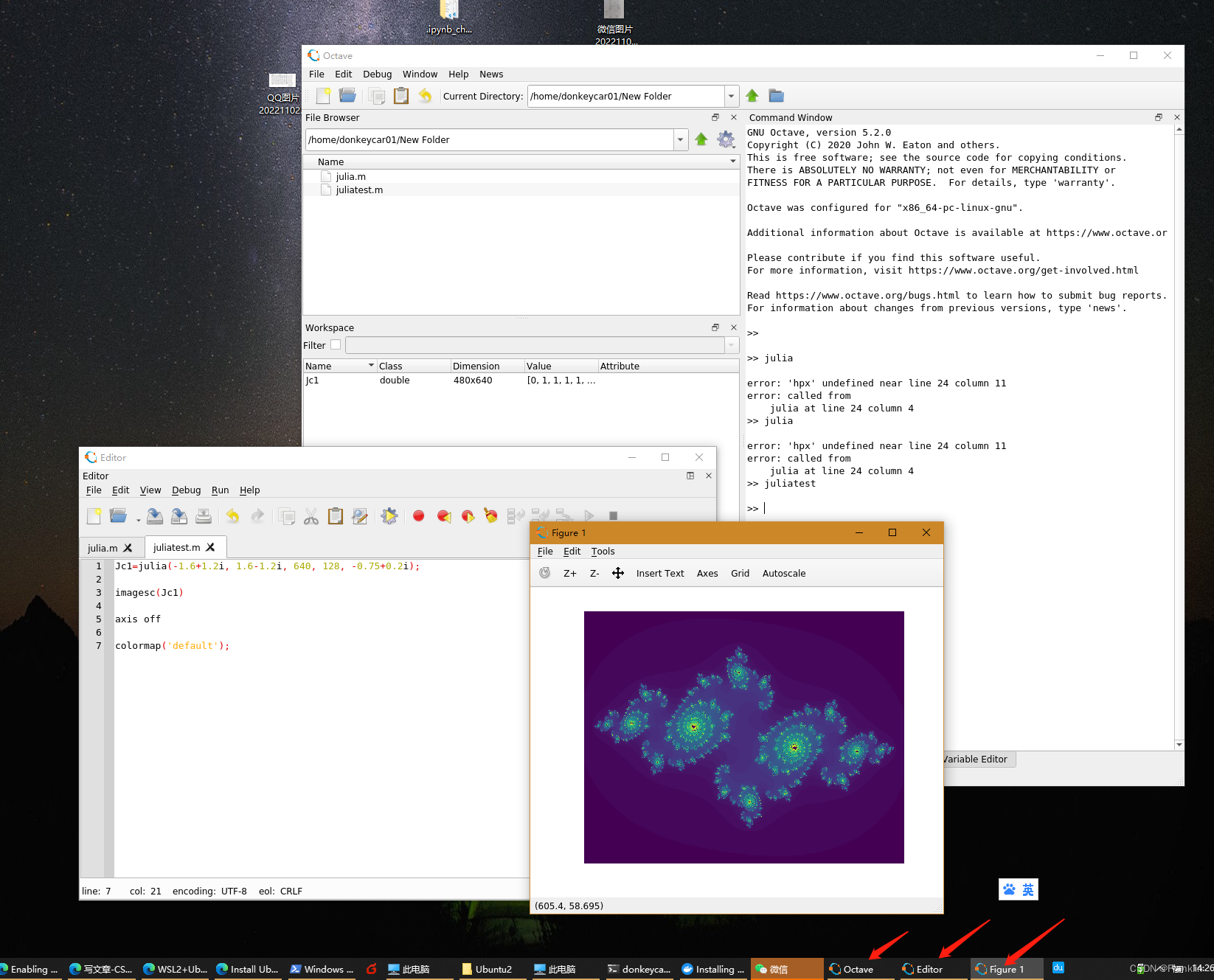Click the Clear all breakpoints broom icon

pos(490,515)
